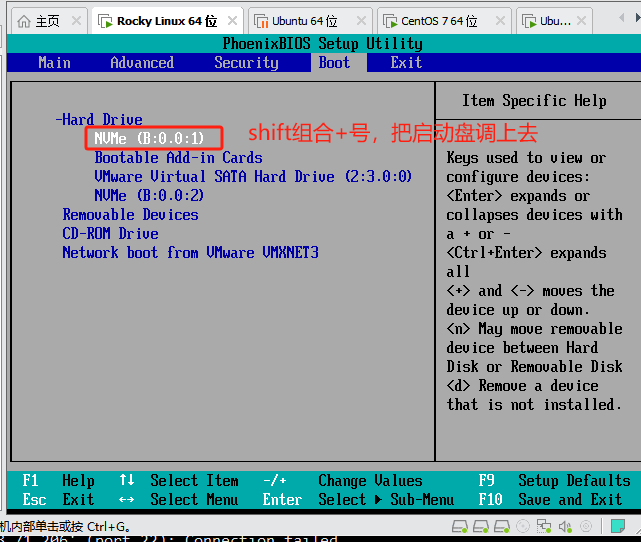Switch to the Rocky Linux 64 位 tab
Image resolution: width=641 pixels, height=542 pixels.
[168, 20]
